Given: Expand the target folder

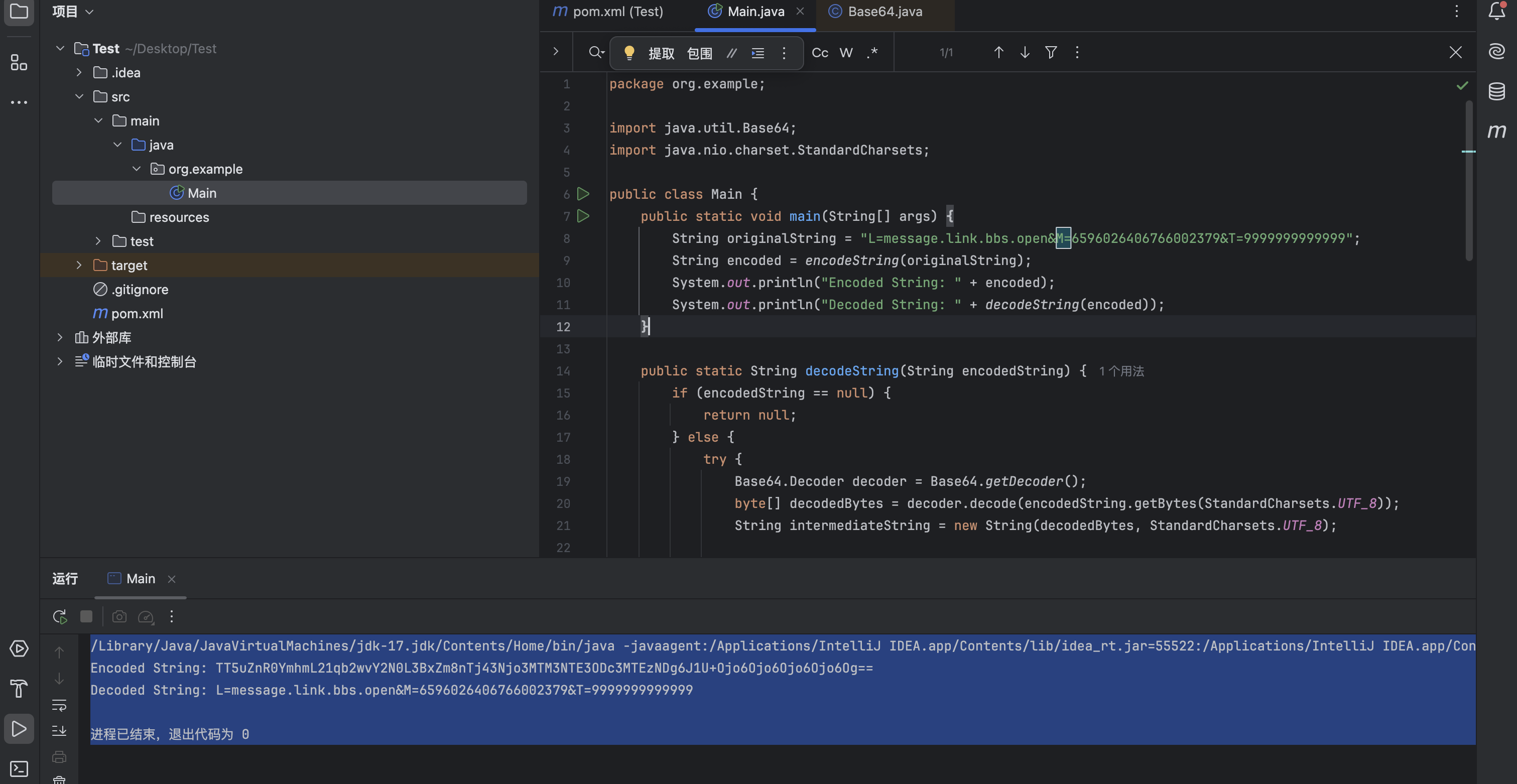Looking at the screenshot, I should tap(79, 266).
